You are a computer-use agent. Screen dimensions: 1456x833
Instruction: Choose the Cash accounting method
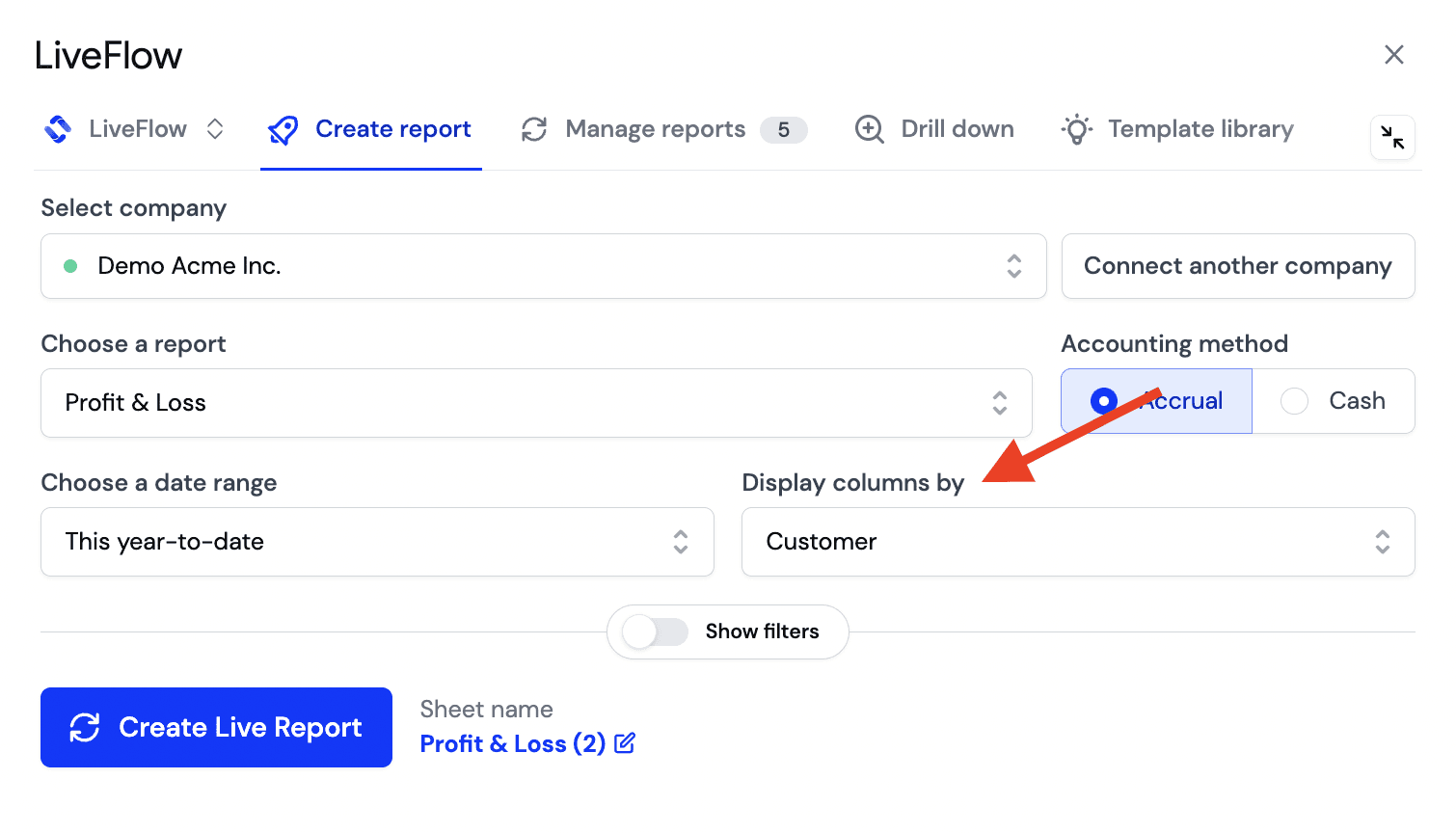(1335, 400)
